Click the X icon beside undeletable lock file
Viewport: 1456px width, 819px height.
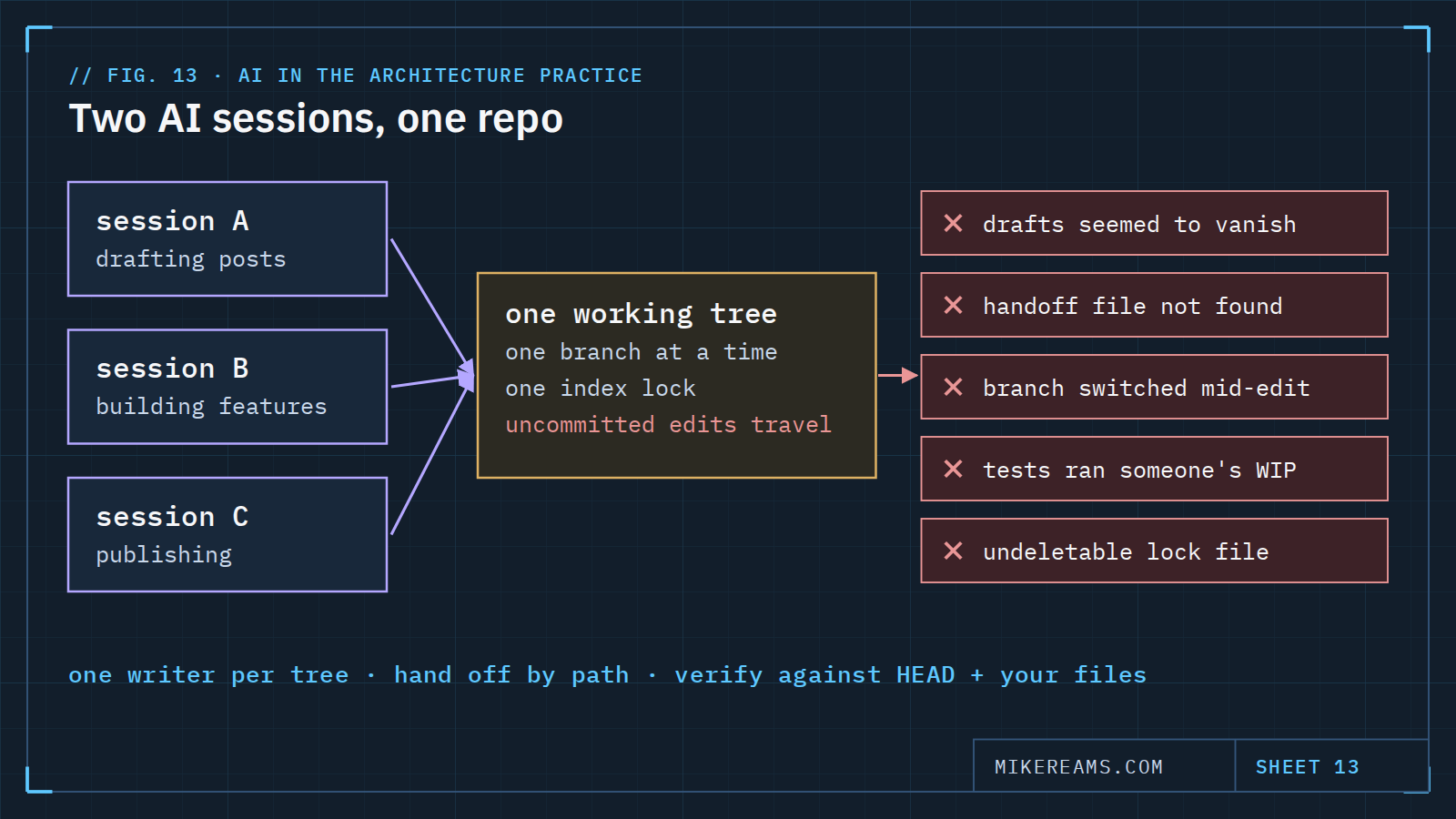(x=953, y=551)
